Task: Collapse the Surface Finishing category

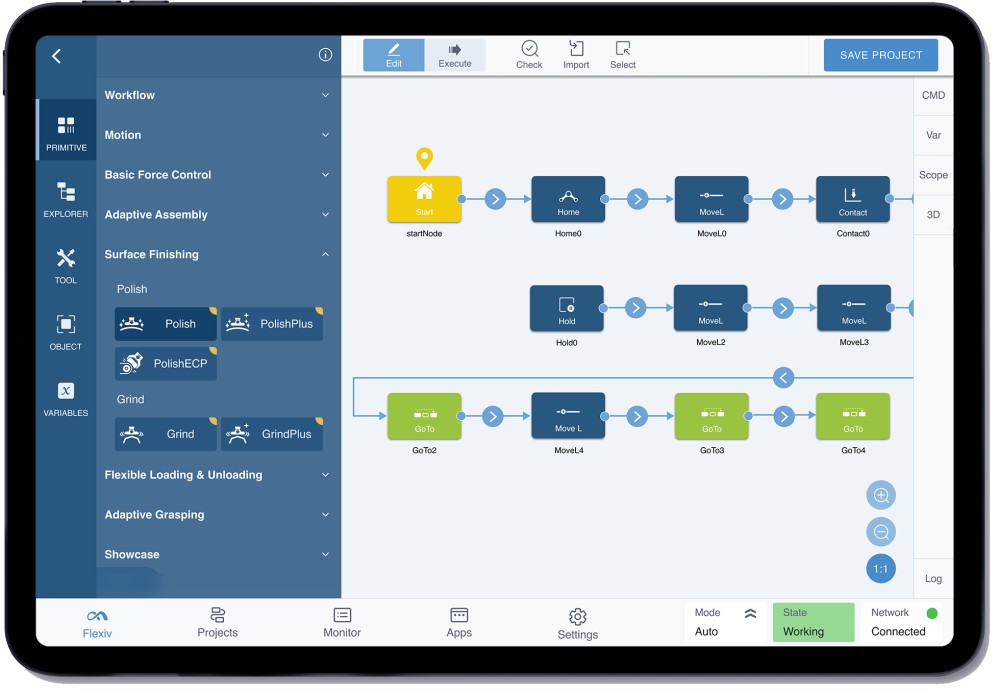Action: tap(216, 254)
